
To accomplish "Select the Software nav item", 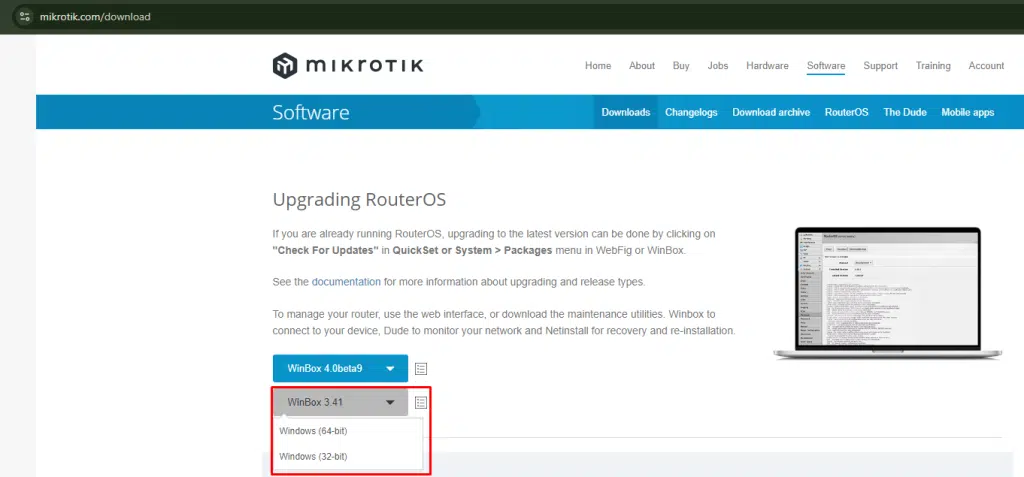I will pyautogui.click(x=826, y=66).
